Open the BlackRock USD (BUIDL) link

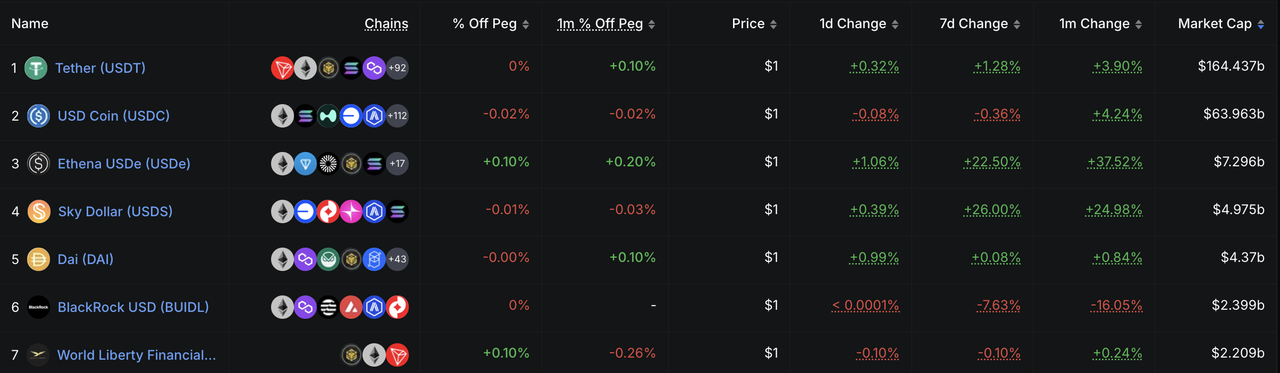(x=133, y=306)
